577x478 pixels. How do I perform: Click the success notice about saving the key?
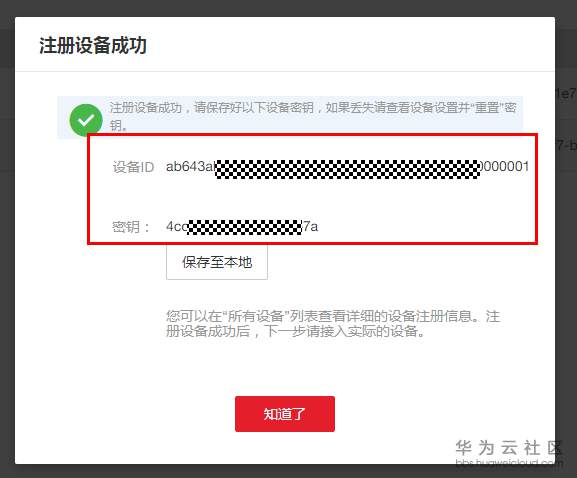313,116
